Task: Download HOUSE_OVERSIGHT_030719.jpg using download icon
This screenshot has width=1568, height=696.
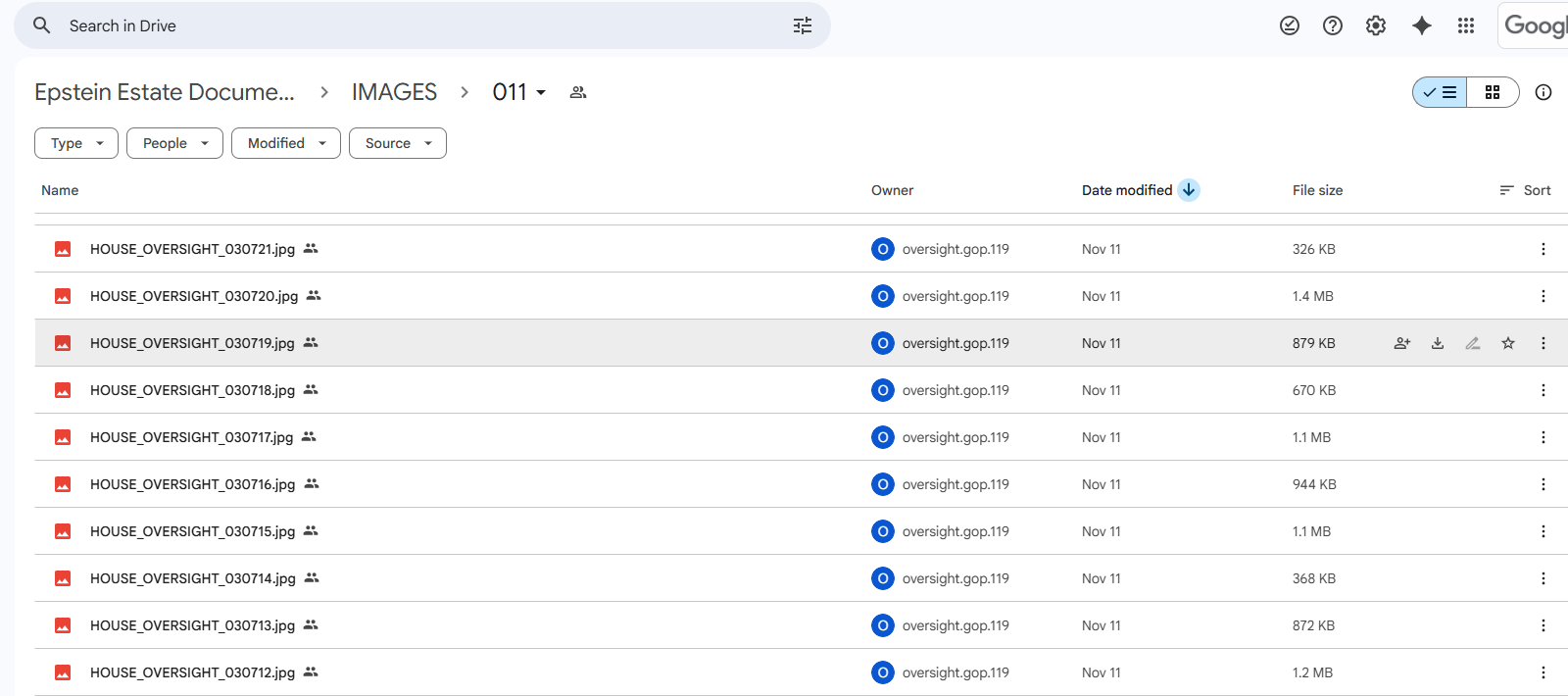Action: [1438, 343]
